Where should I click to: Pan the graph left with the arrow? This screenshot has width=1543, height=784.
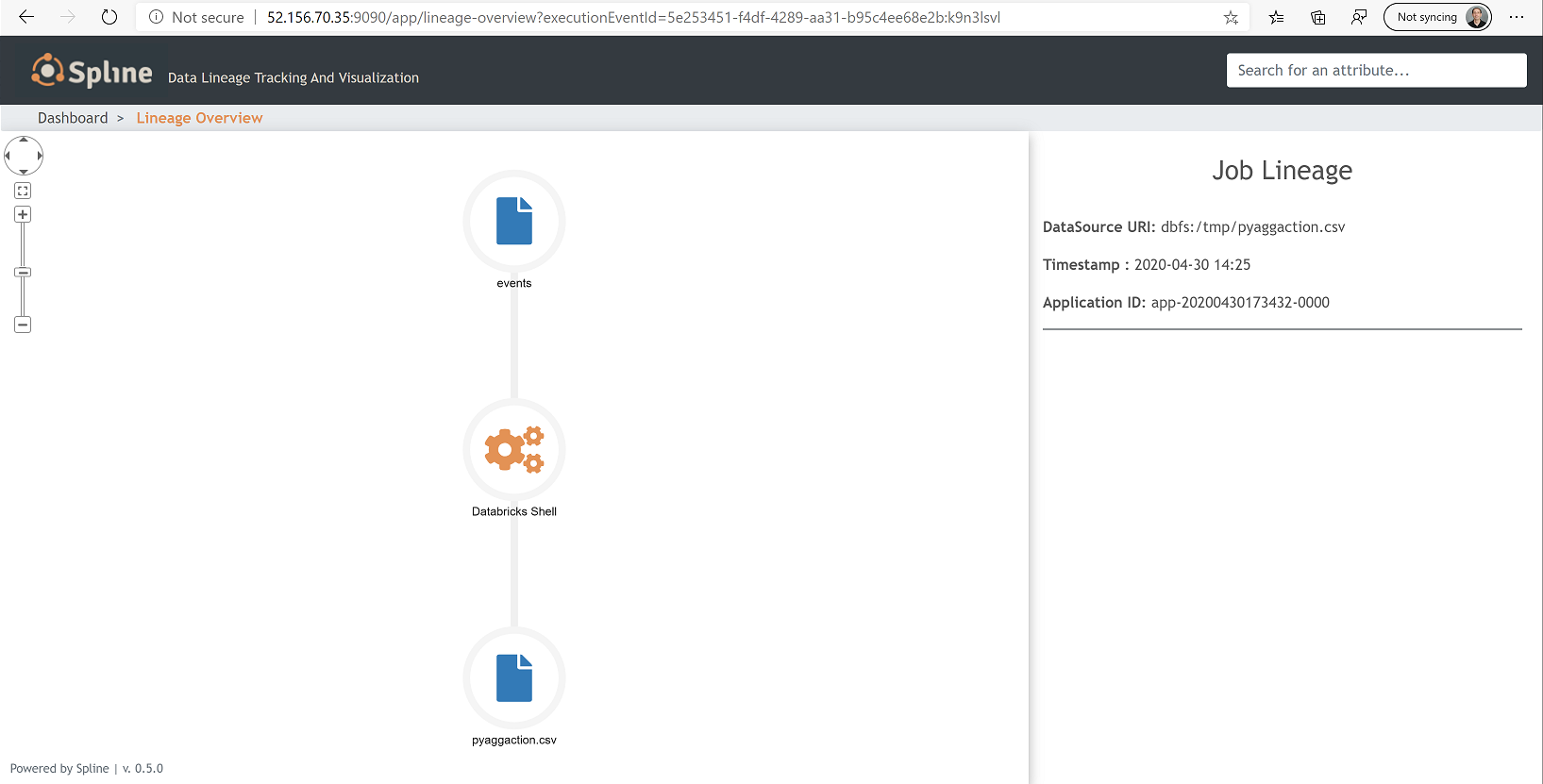point(8,156)
